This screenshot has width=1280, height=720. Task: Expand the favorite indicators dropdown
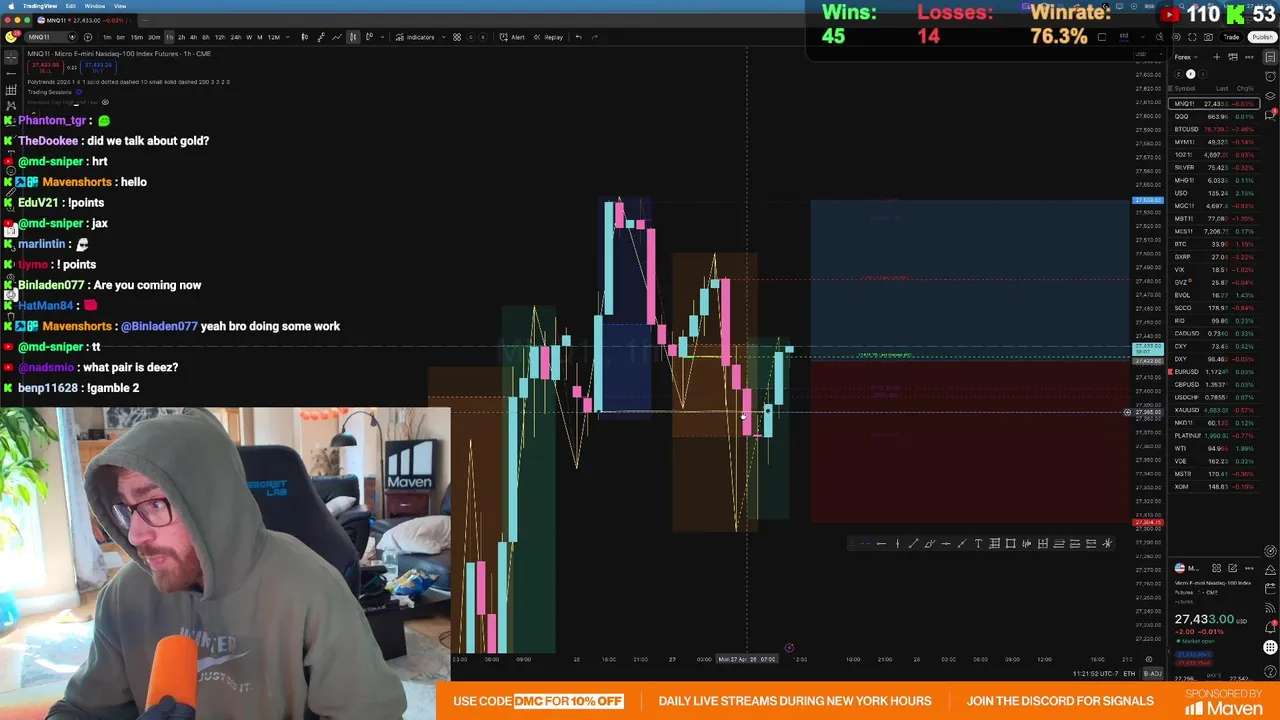444,37
